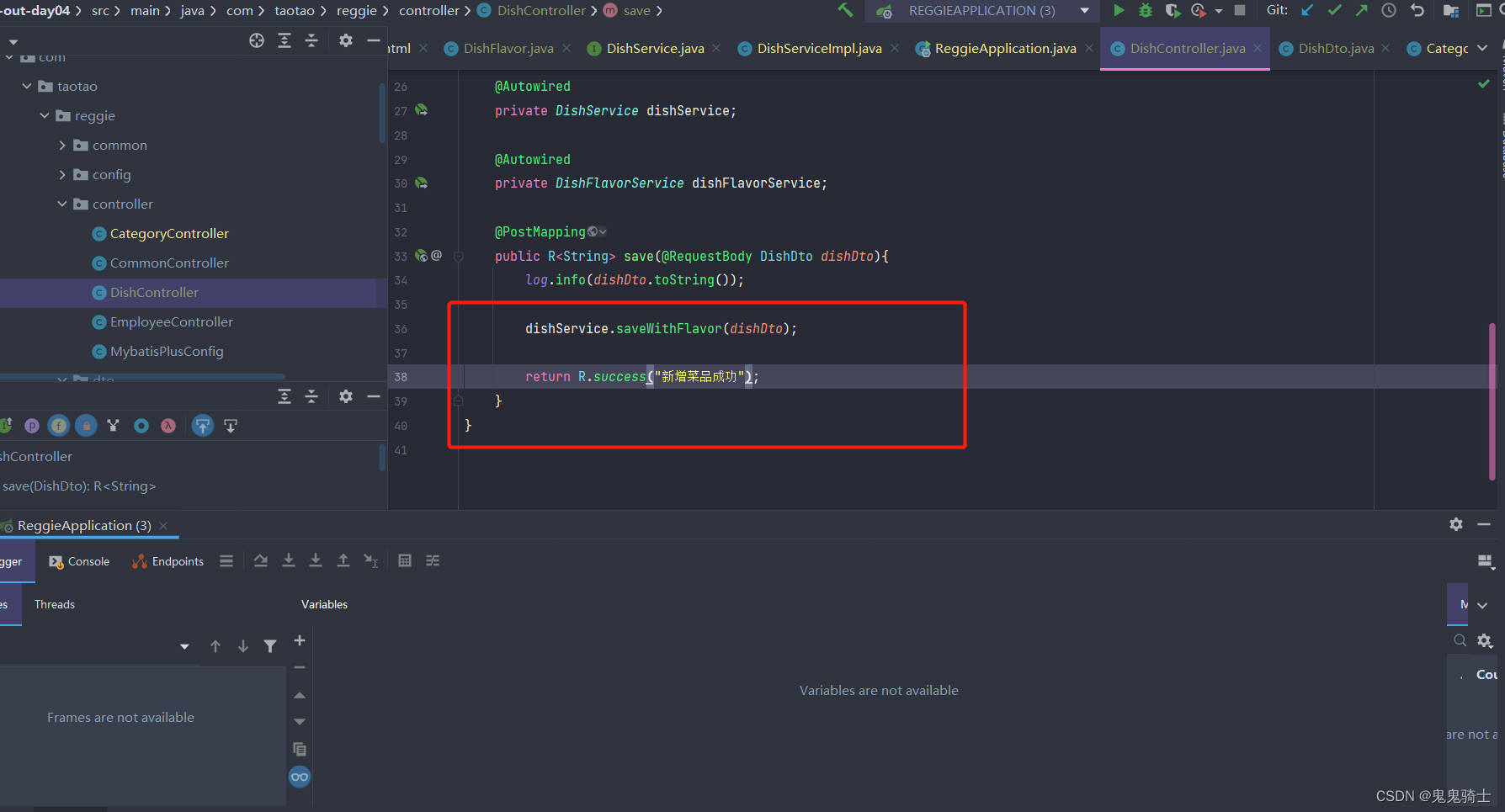Open EmployeeController in project tree
Image resolution: width=1505 pixels, height=812 pixels.
pos(172,321)
